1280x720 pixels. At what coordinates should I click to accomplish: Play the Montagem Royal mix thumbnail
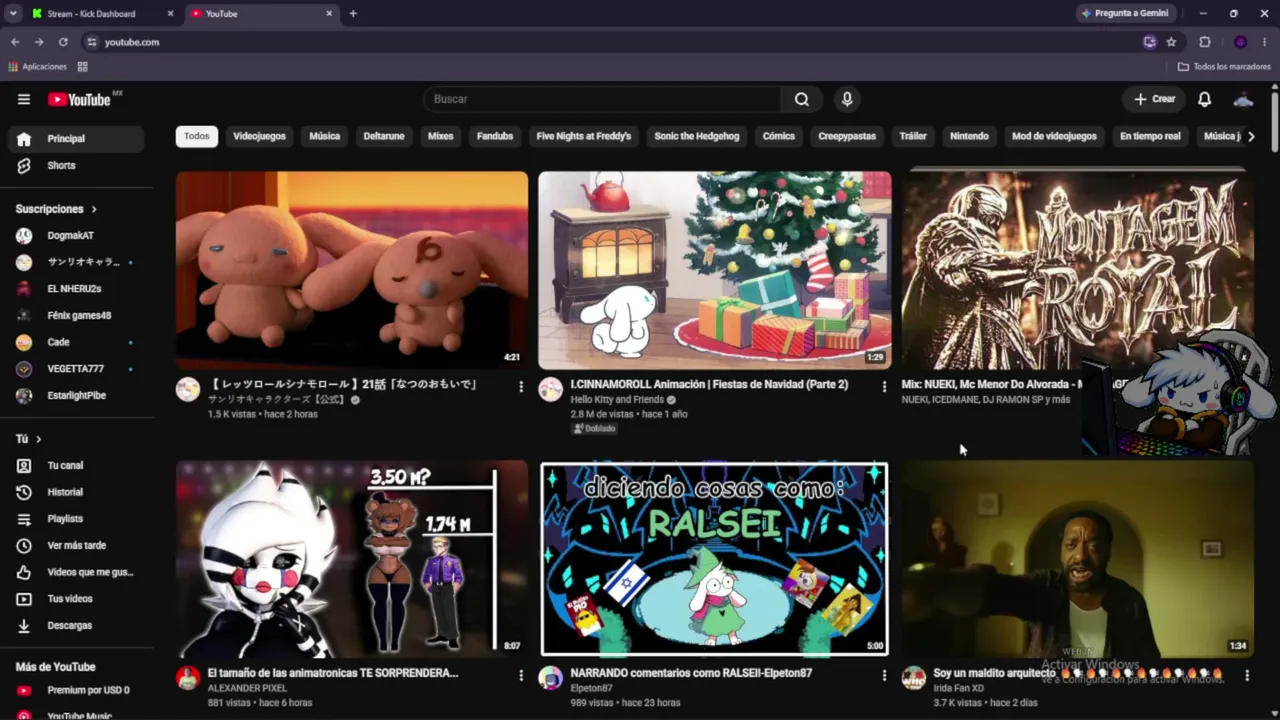1077,270
